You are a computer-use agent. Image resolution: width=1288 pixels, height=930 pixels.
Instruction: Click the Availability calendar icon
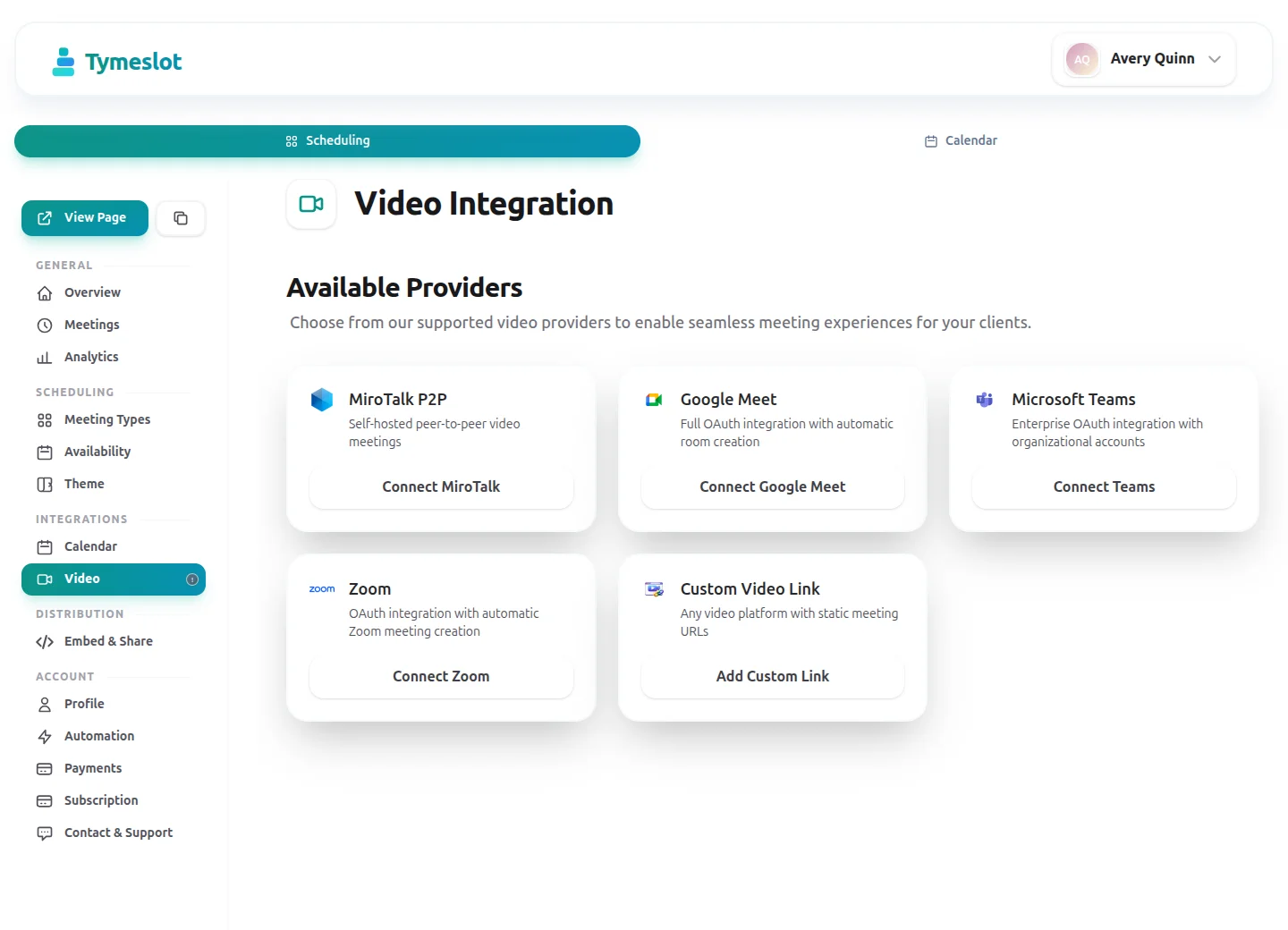pos(45,452)
